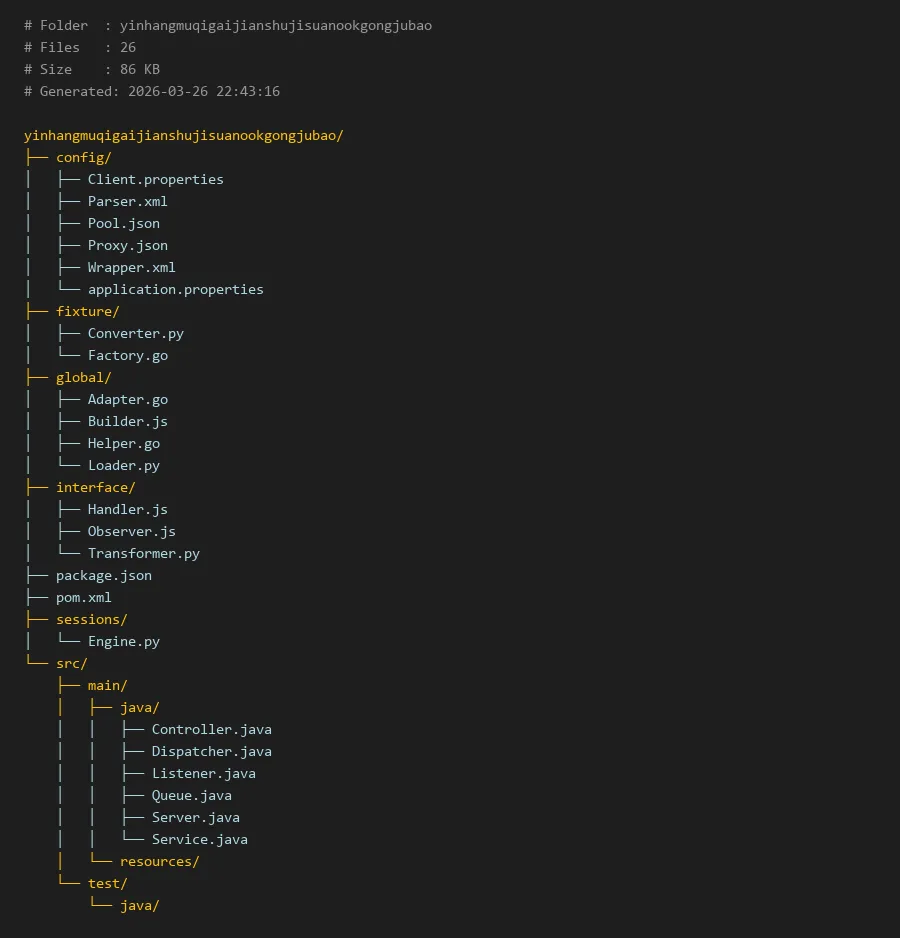Viewport: 900px width, 938px height.
Task: Select Transformer.py in interface folder
Action: coord(143,554)
